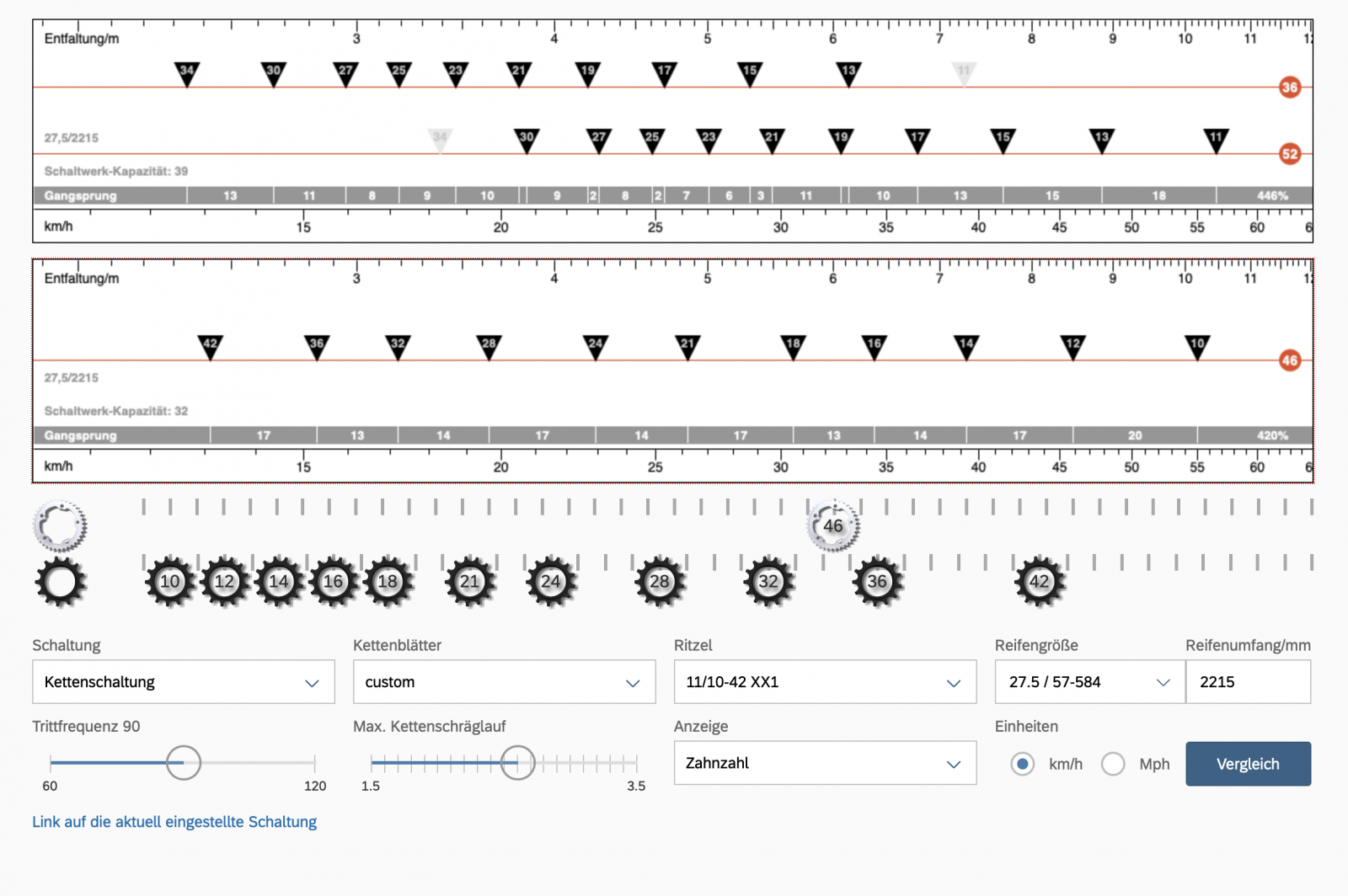This screenshot has width=1348, height=896.
Task: Click the Trittfrequenz slider handle
Action: 183,763
